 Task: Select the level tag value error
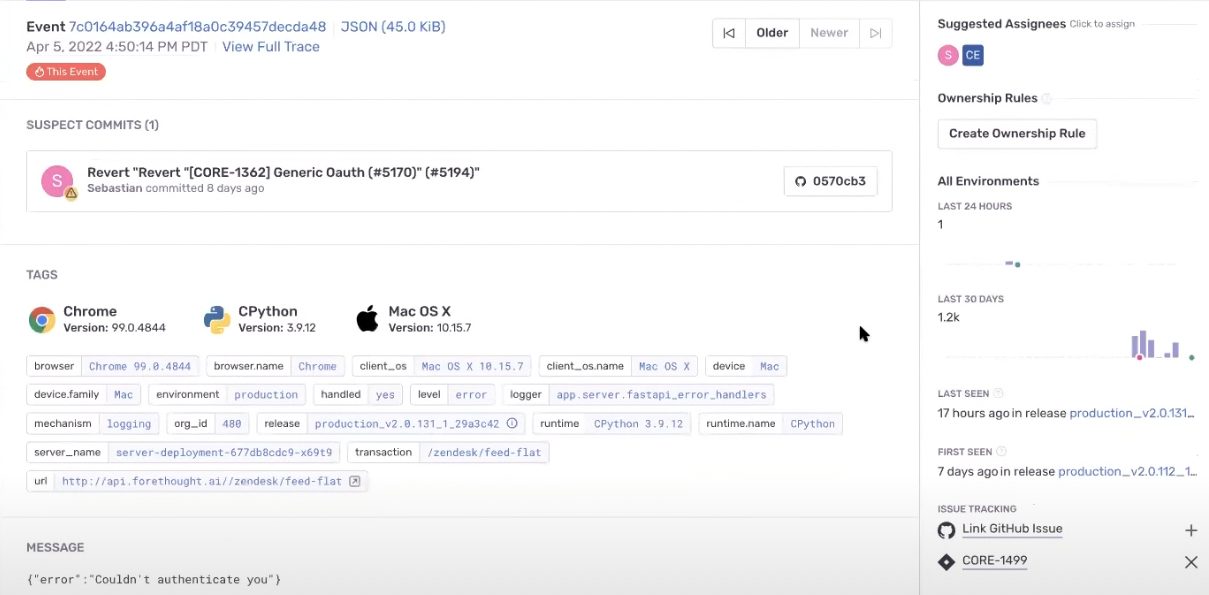471,395
